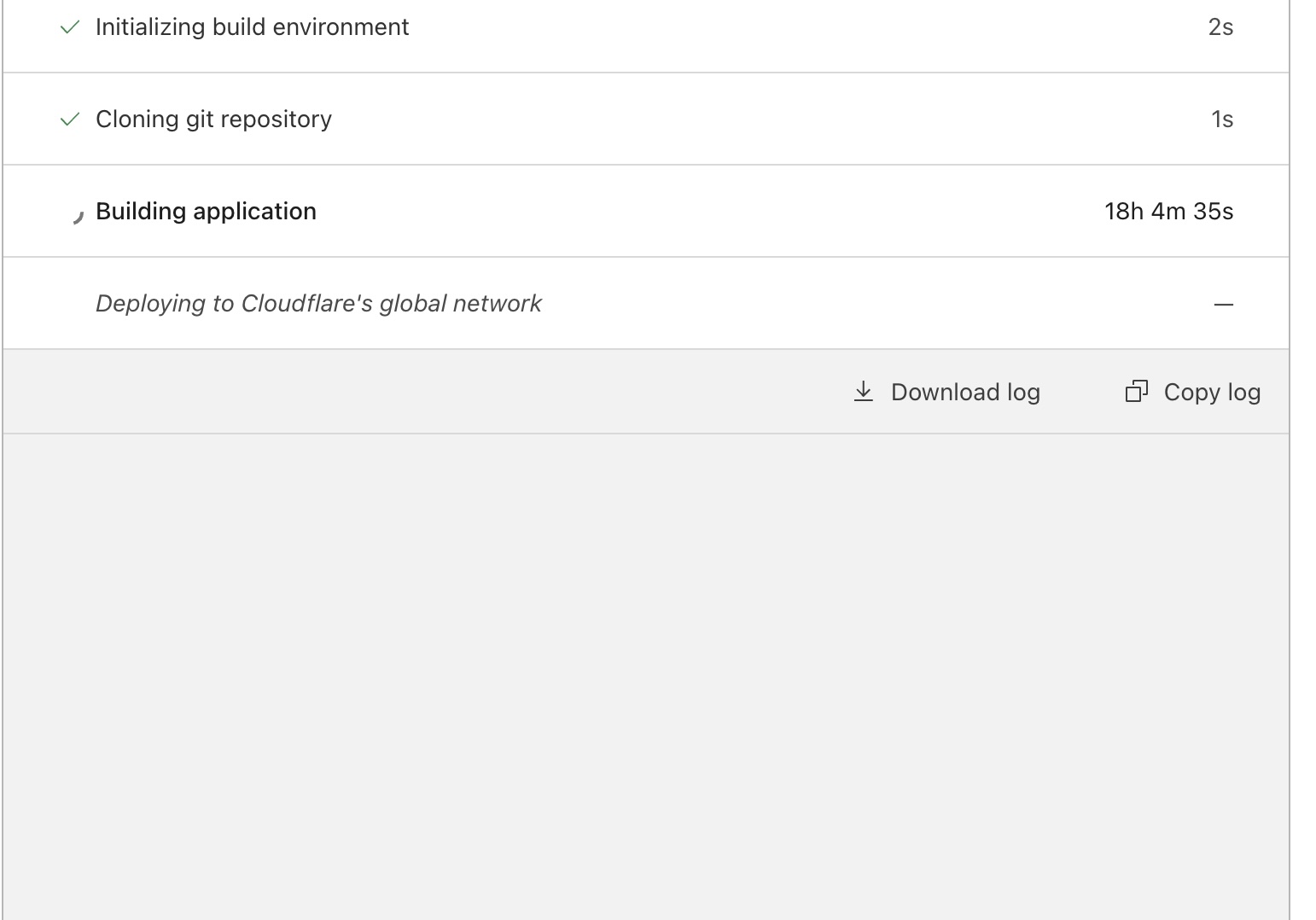Screen dimensions: 1316x920
Task: Click the loading spinner beside Building application
Action: (x=77, y=216)
